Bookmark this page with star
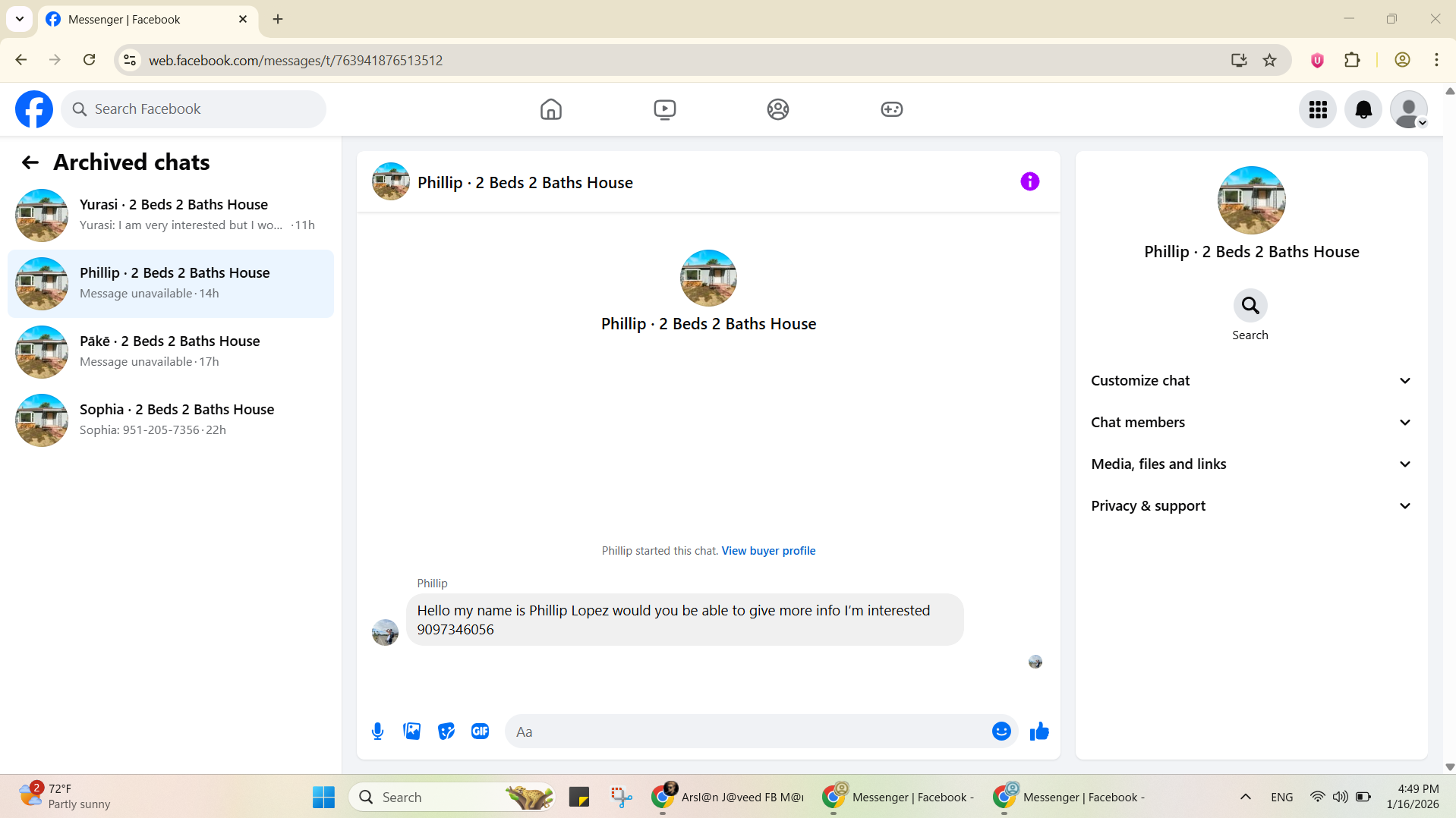1456x818 pixels. click(1270, 60)
